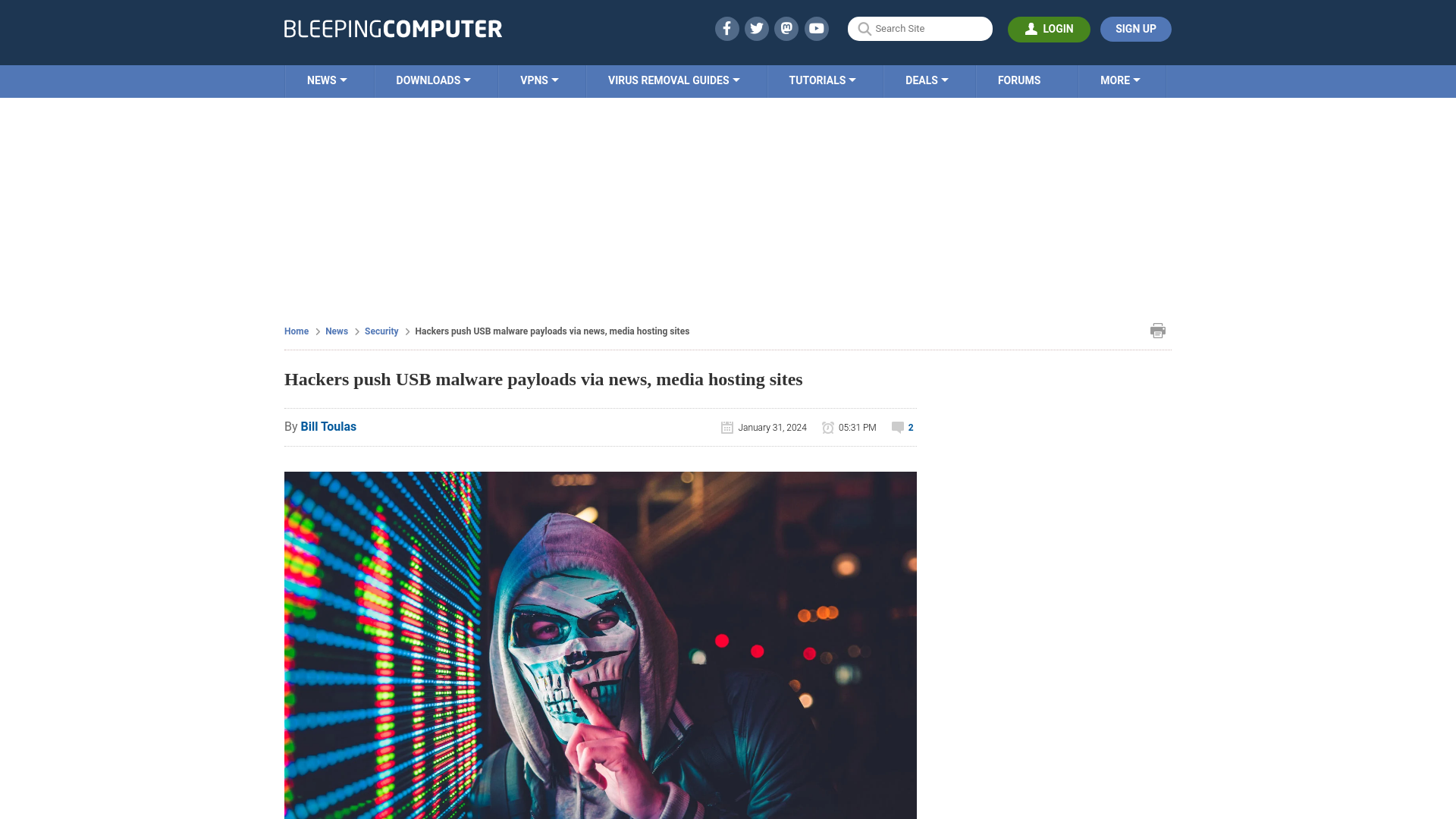
Task: Click the print article icon
Action: 1157,330
